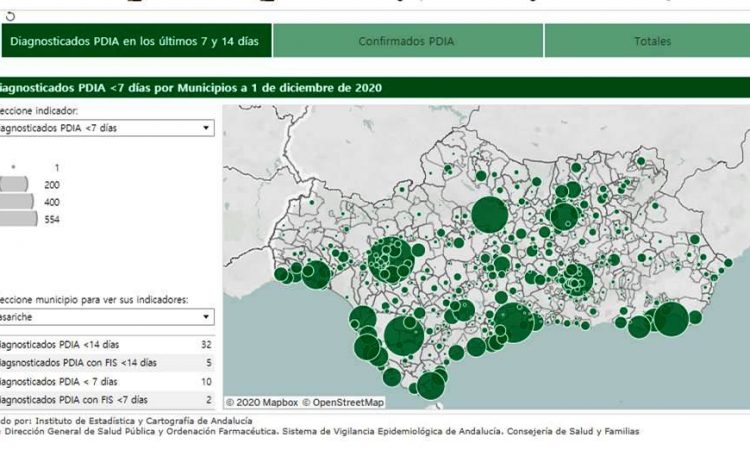This screenshot has width=750, height=450.
Task: Click the 400 size legend marker
Action: (x=16, y=202)
